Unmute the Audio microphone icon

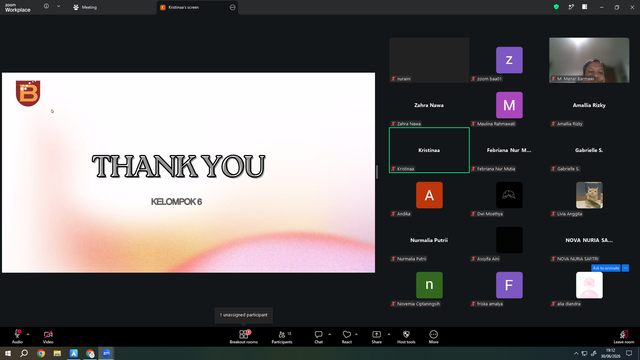click(x=17, y=334)
